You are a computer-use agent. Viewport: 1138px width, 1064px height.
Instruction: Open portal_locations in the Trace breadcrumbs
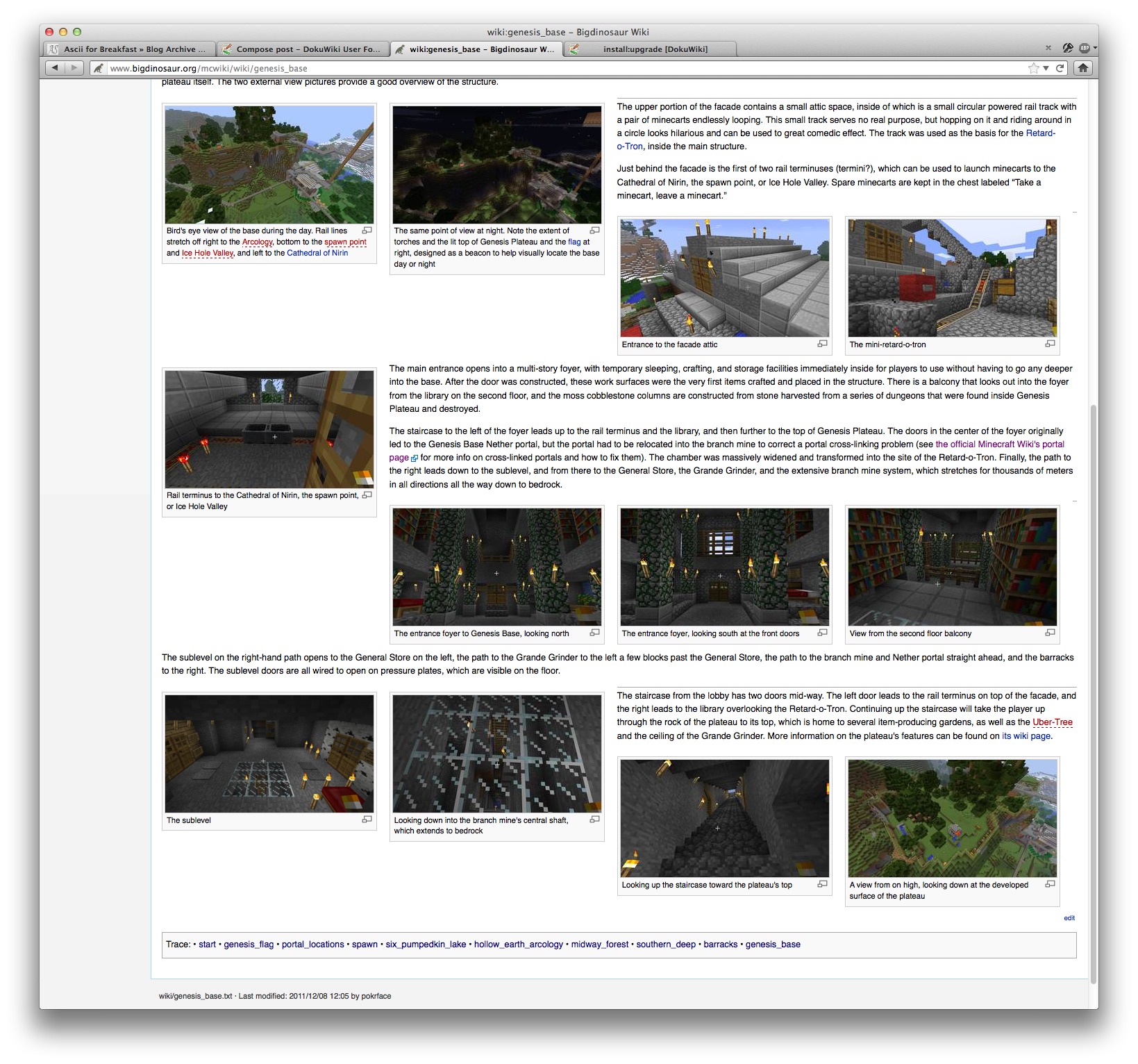[x=313, y=945]
